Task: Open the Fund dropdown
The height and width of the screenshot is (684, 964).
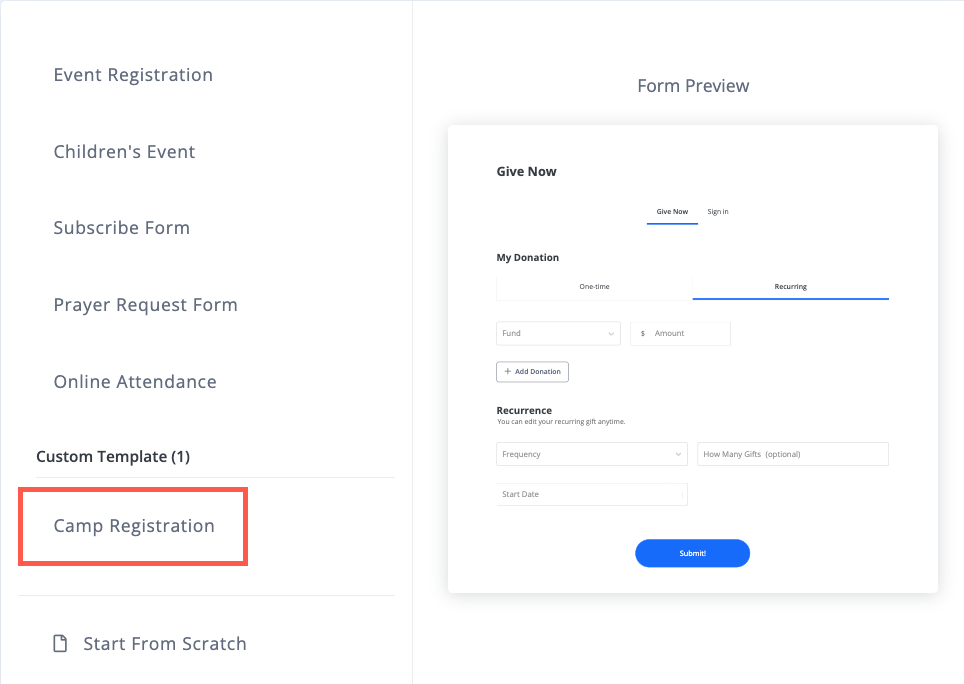Action: point(558,334)
